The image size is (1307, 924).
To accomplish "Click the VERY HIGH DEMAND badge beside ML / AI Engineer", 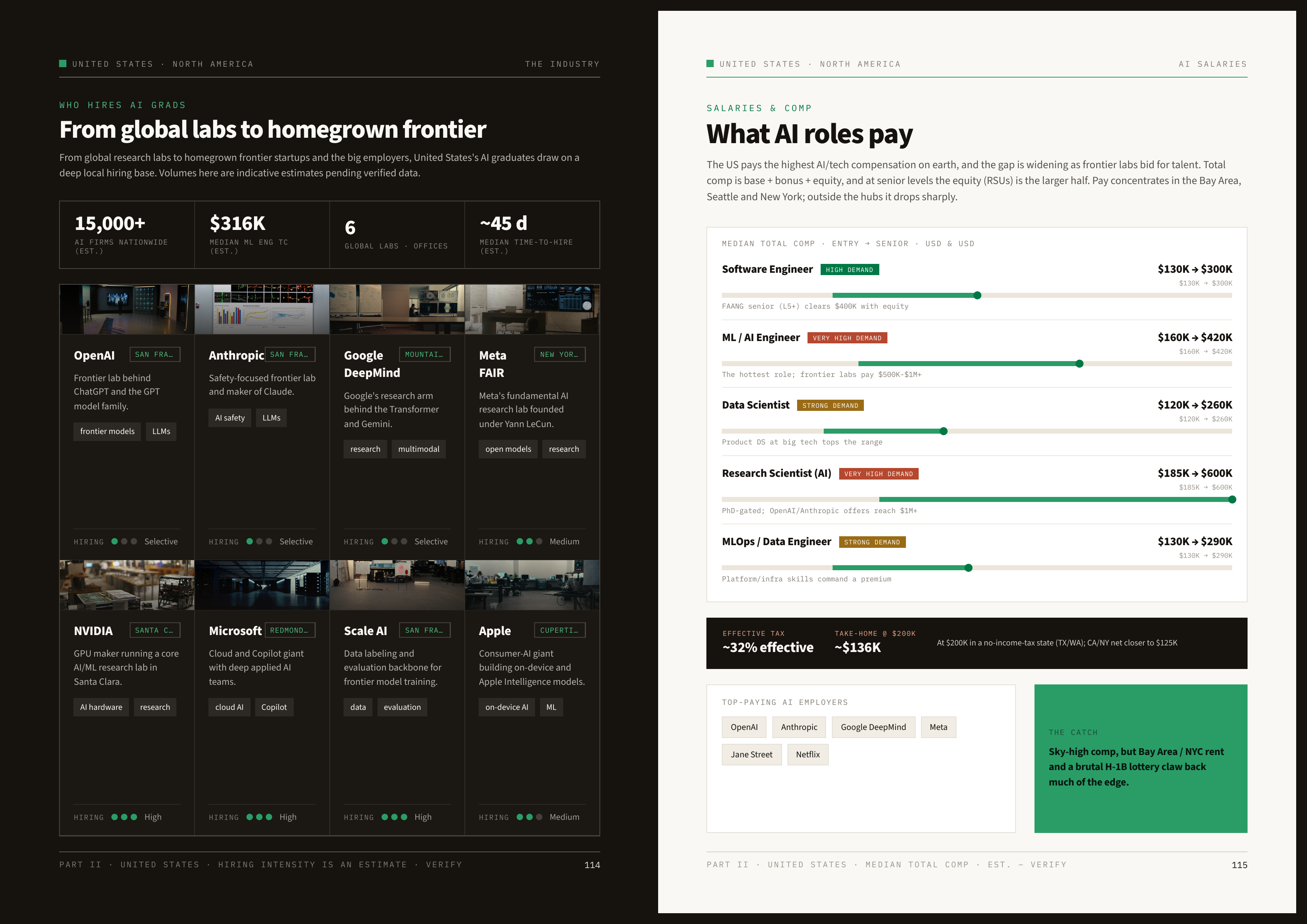I will click(847, 338).
